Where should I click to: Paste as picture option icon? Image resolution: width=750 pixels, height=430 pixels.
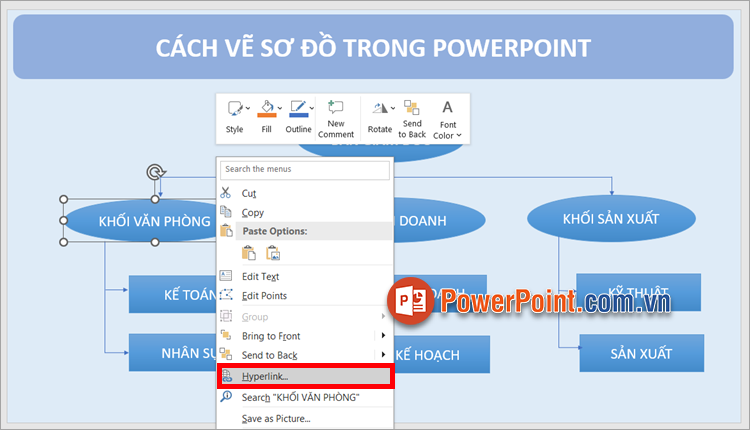point(273,253)
